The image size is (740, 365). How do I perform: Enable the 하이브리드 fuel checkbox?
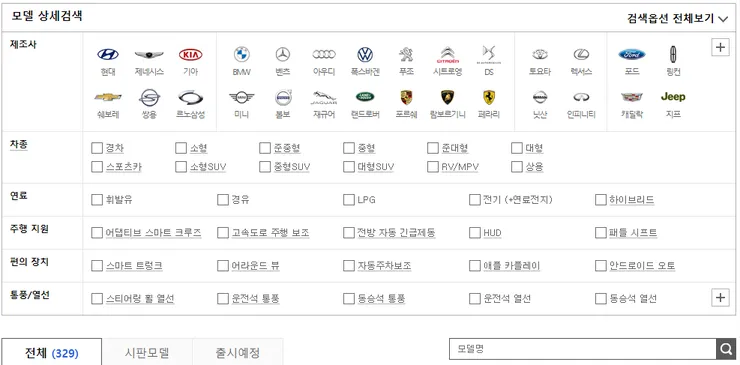(600, 200)
